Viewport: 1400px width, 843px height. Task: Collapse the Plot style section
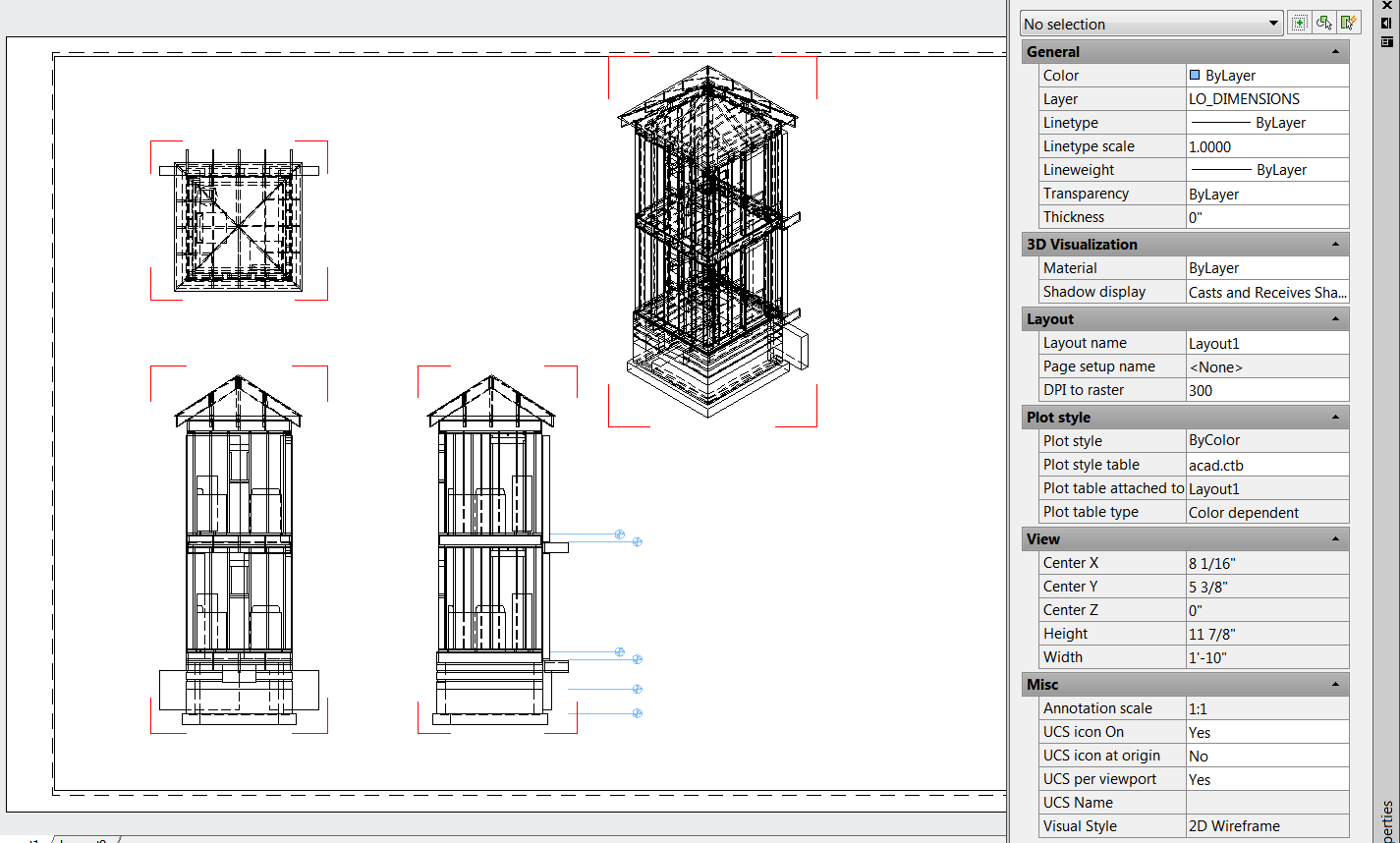1335,417
